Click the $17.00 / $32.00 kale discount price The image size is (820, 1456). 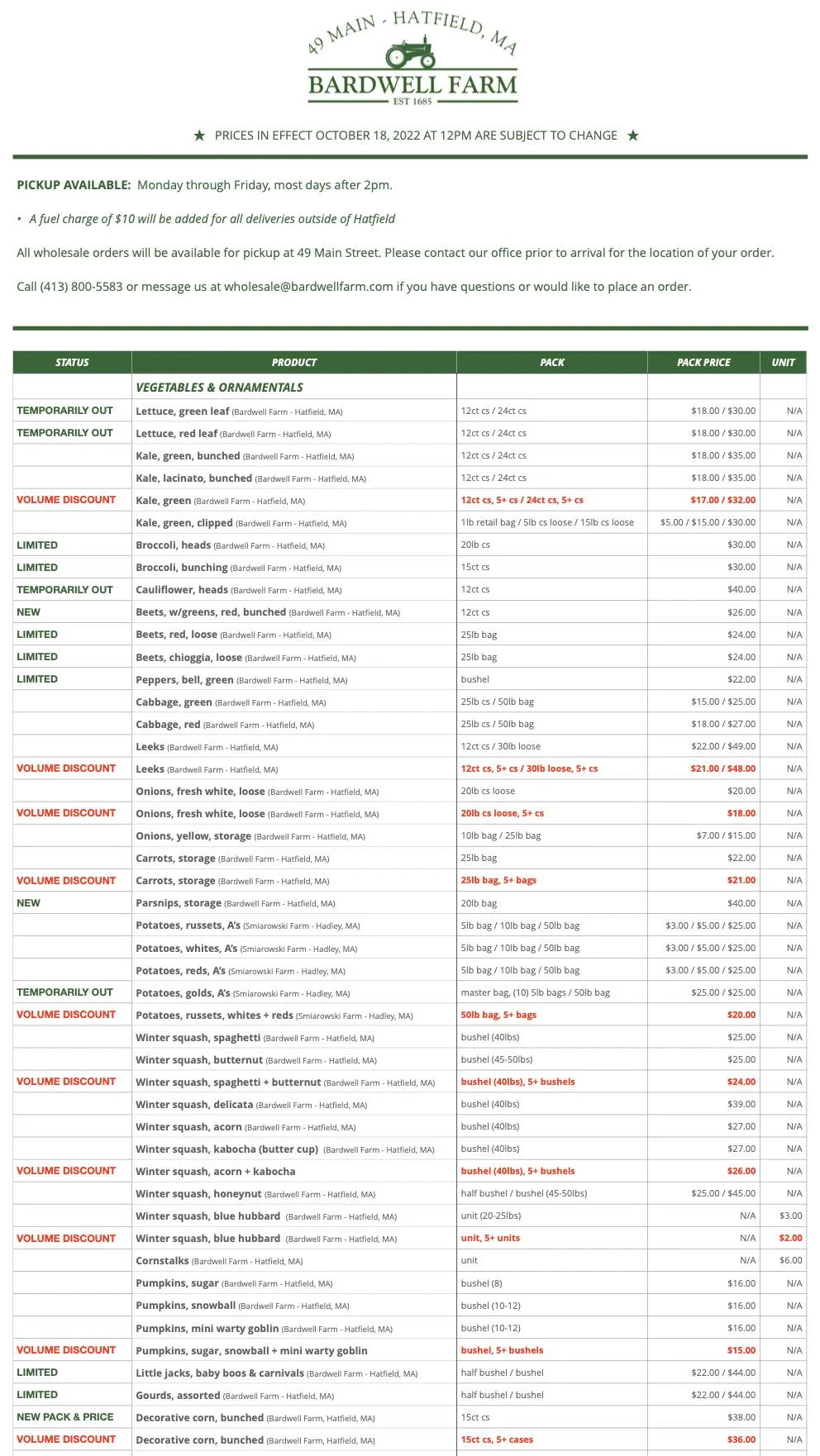[x=722, y=500]
